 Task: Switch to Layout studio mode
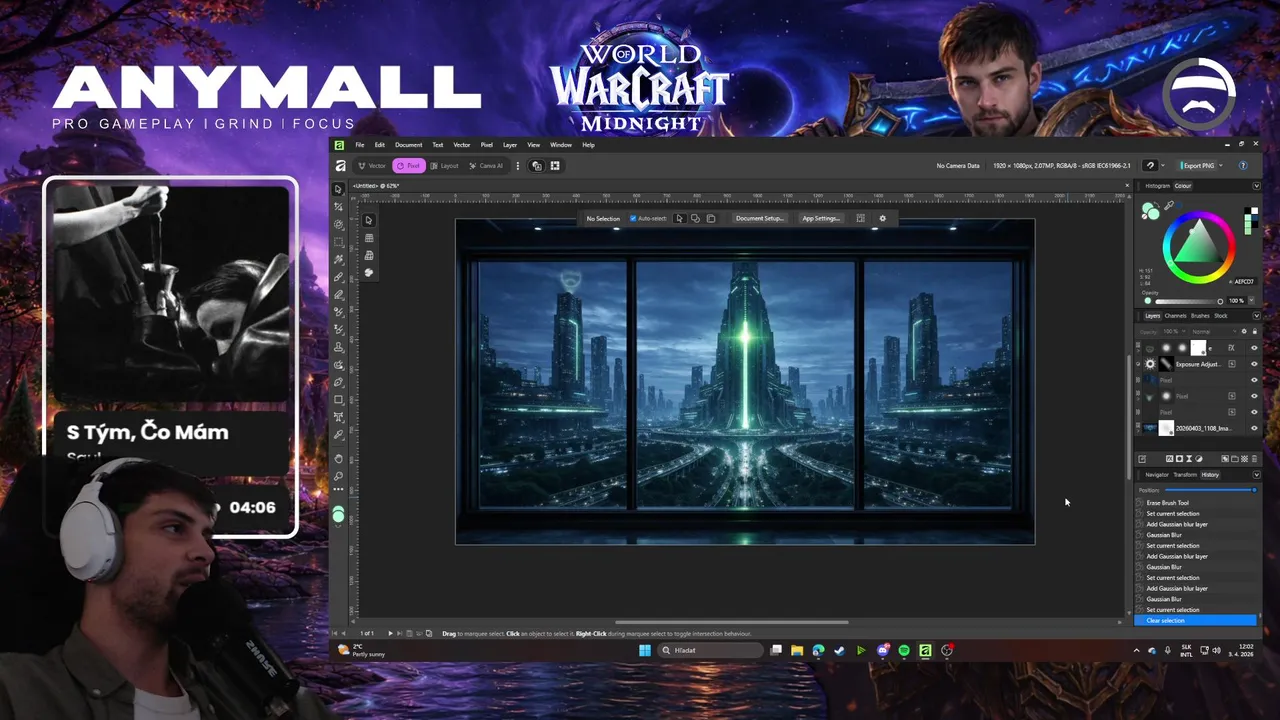coord(445,165)
